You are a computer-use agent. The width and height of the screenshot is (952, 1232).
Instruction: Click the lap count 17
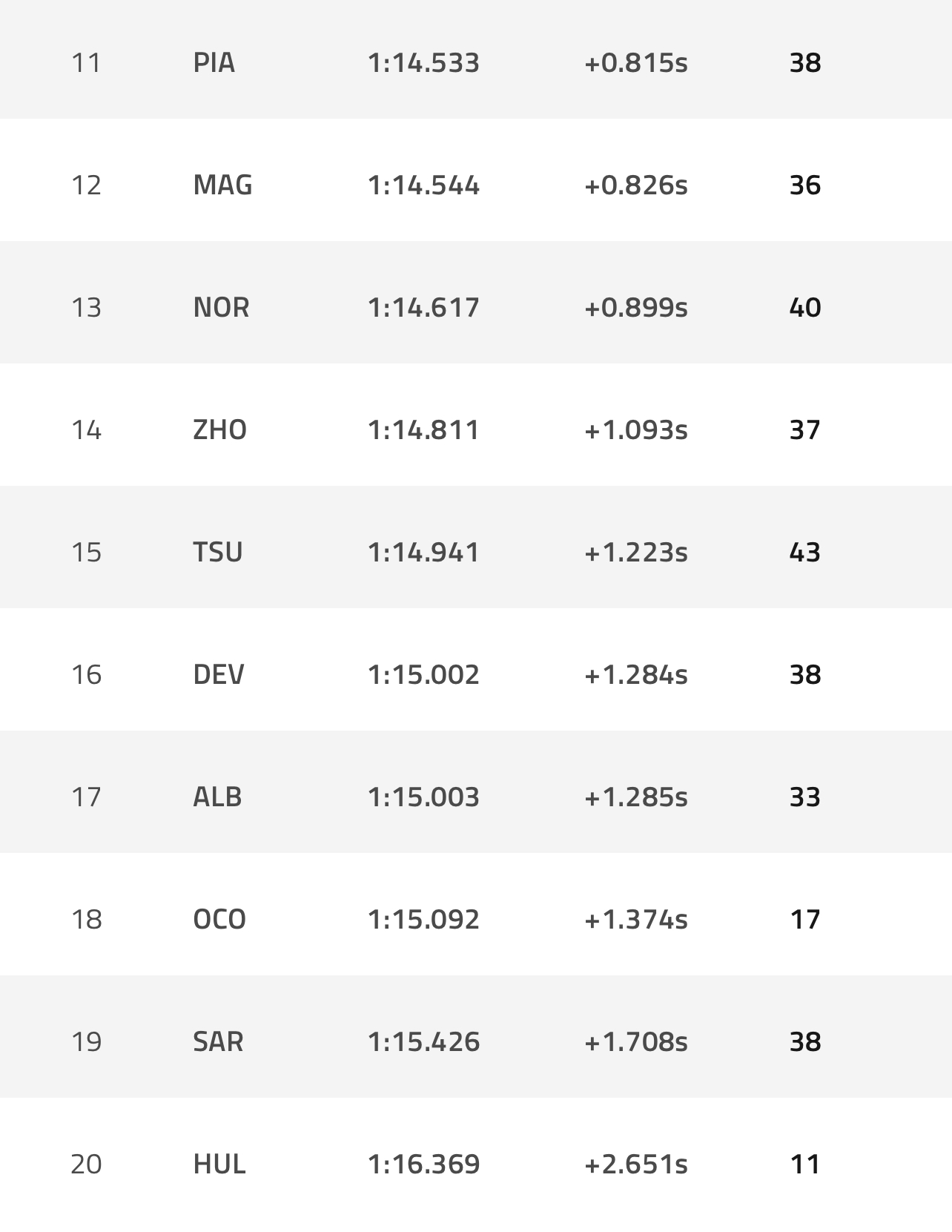(804, 919)
